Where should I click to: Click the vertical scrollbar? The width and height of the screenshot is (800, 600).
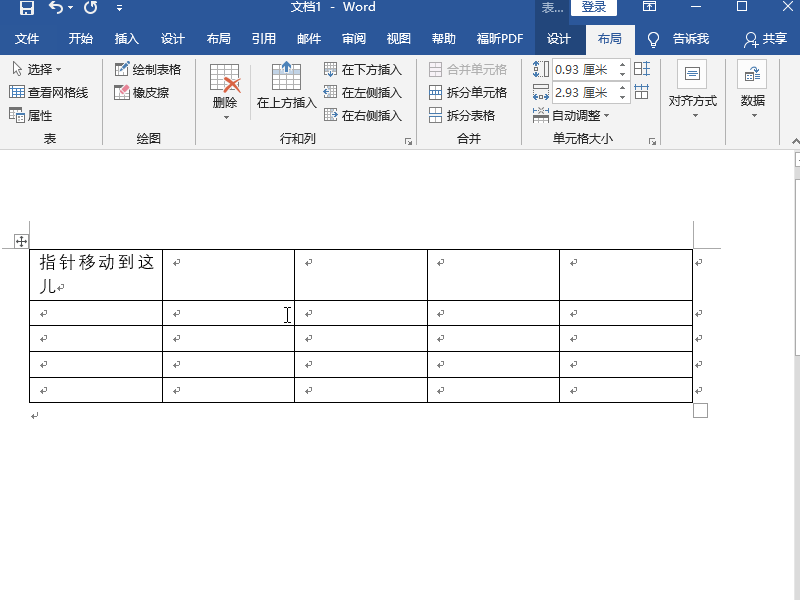(797, 268)
